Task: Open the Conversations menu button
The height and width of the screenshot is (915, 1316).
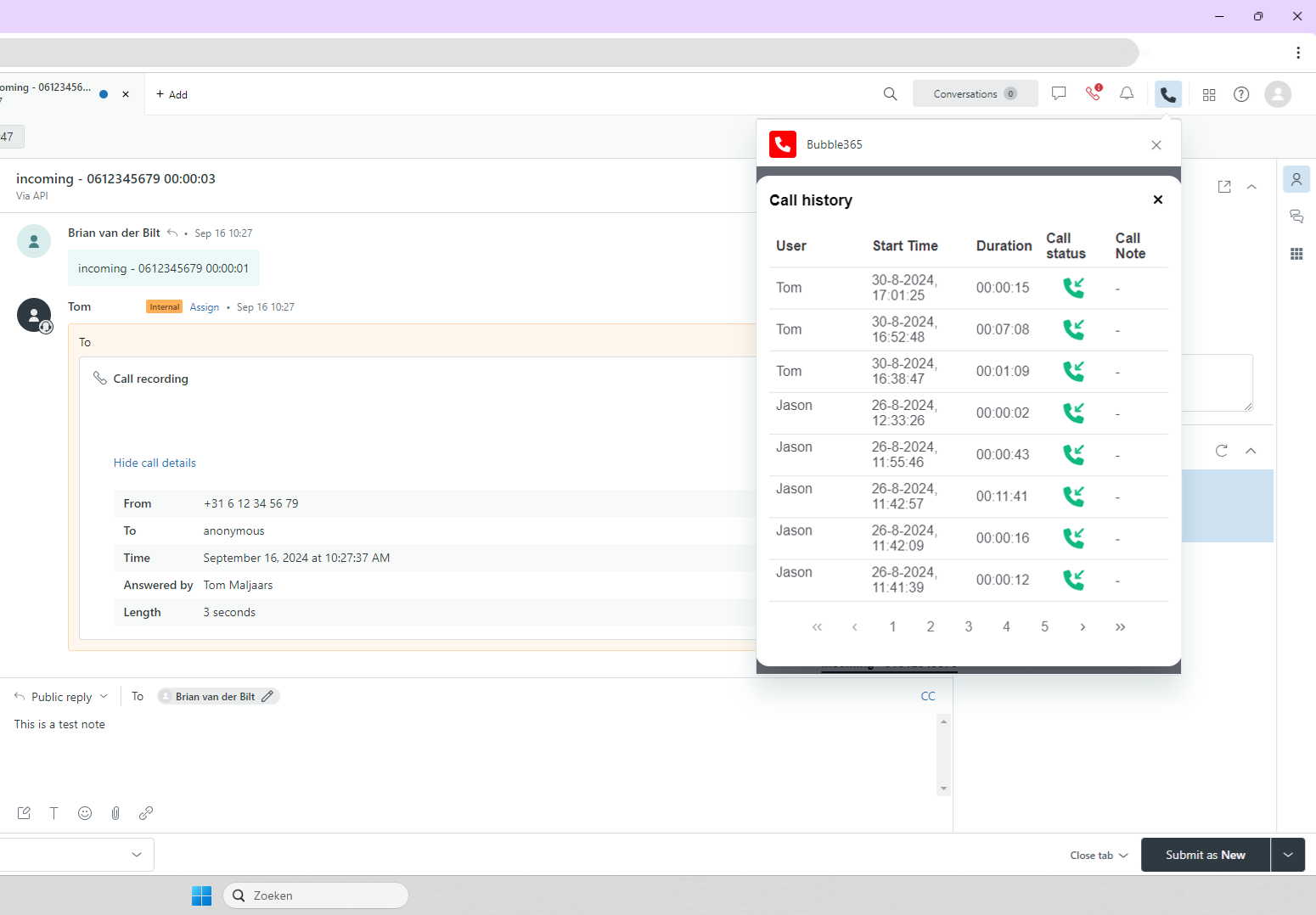Action: pos(975,94)
